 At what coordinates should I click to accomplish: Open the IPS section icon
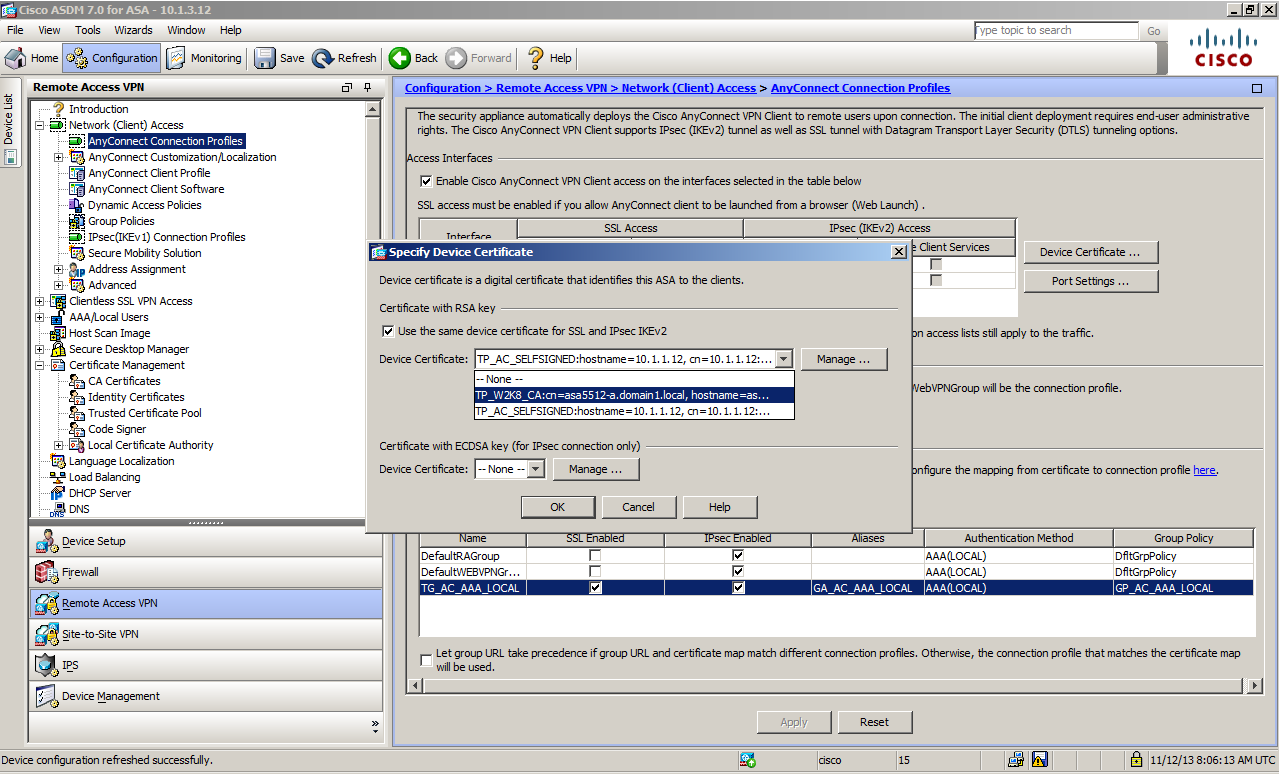(x=47, y=665)
